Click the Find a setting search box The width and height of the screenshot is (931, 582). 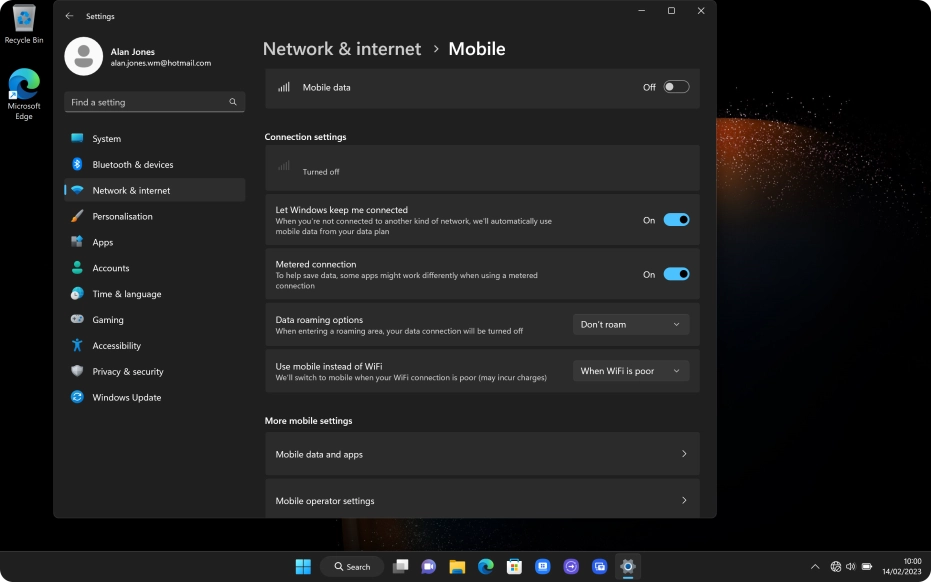pyautogui.click(x=150, y=102)
